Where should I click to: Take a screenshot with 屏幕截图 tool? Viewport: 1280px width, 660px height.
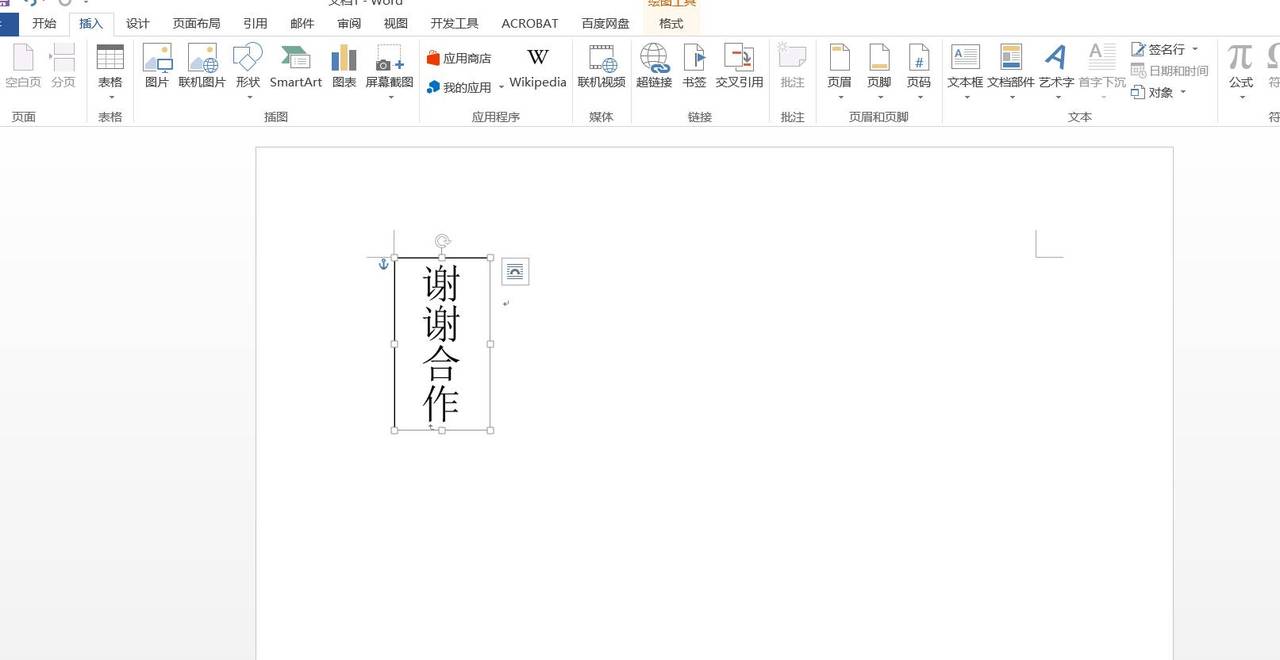coord(389,68)
